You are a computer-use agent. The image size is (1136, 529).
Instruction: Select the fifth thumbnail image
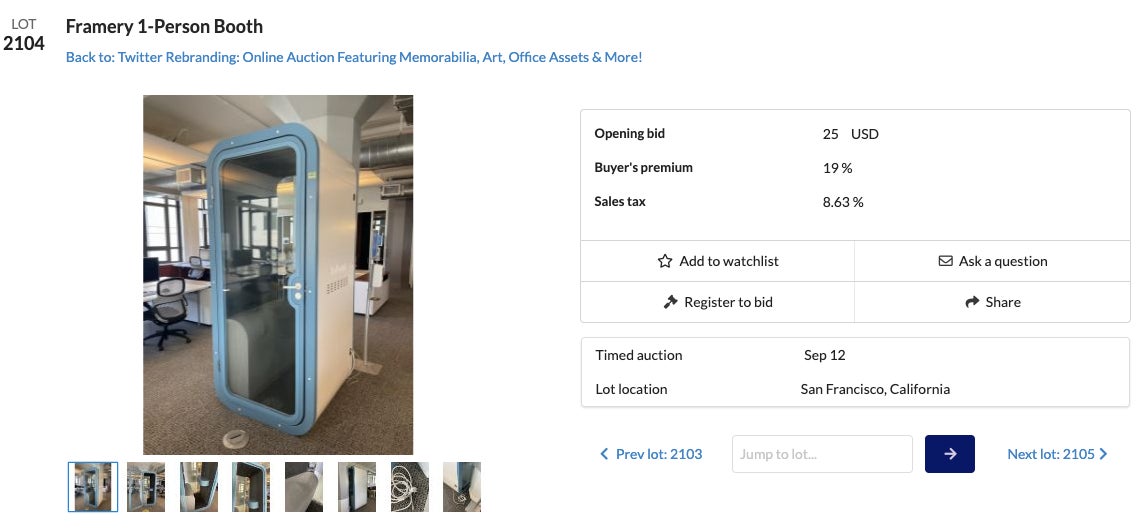click(304, 487)
